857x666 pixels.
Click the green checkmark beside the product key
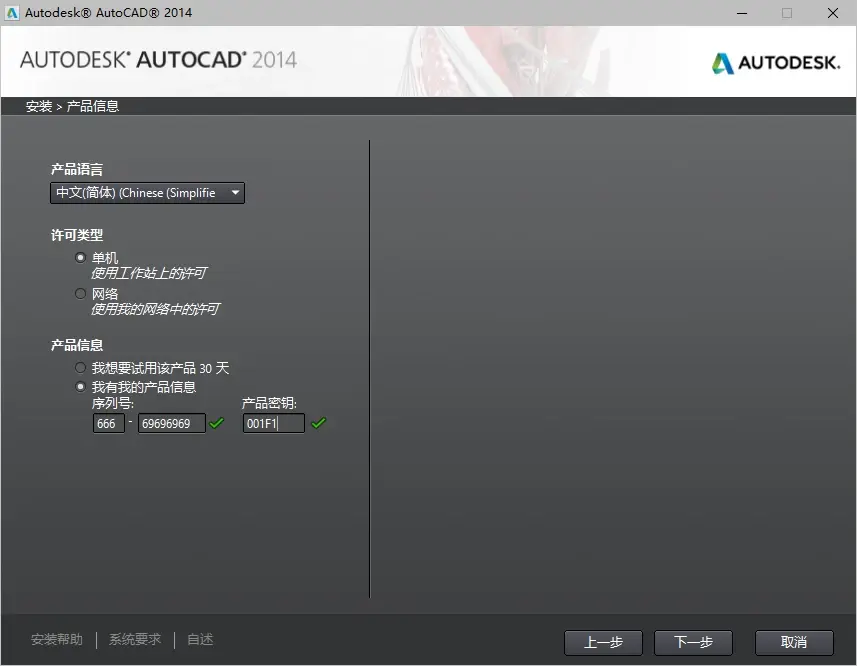pos(319,423)
